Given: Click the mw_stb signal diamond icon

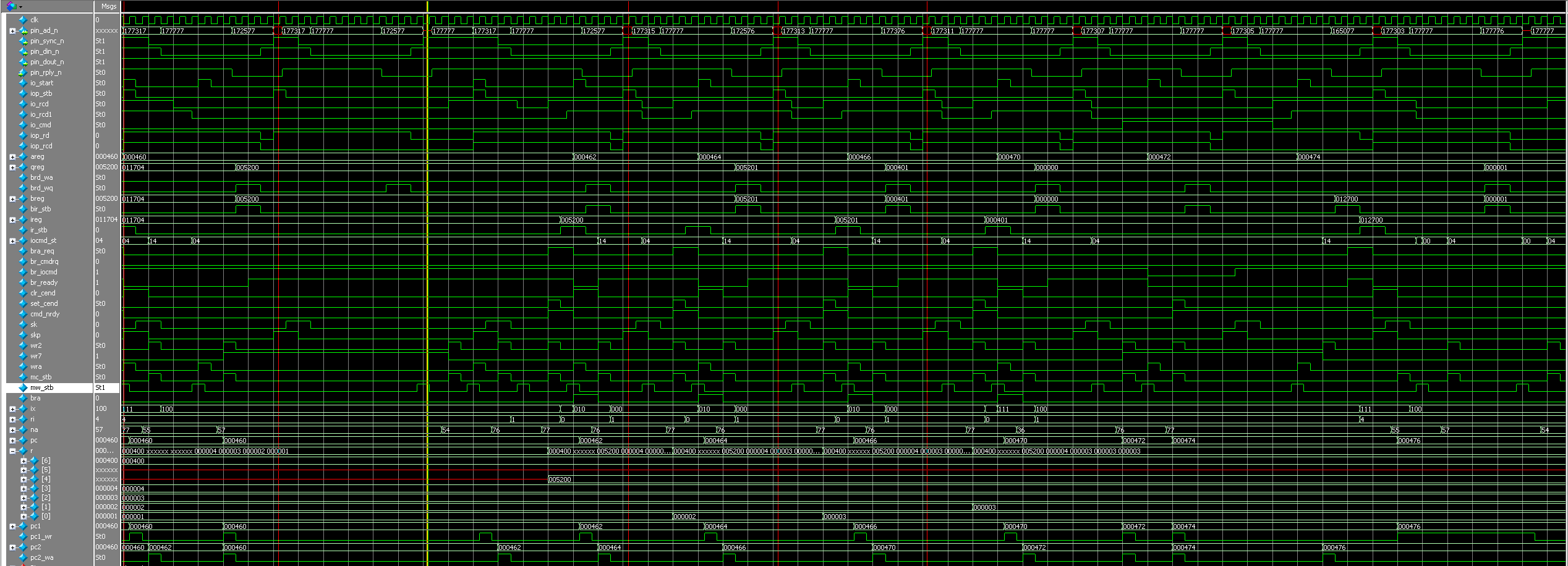Looking at the screenshot, I should [23, 387].
